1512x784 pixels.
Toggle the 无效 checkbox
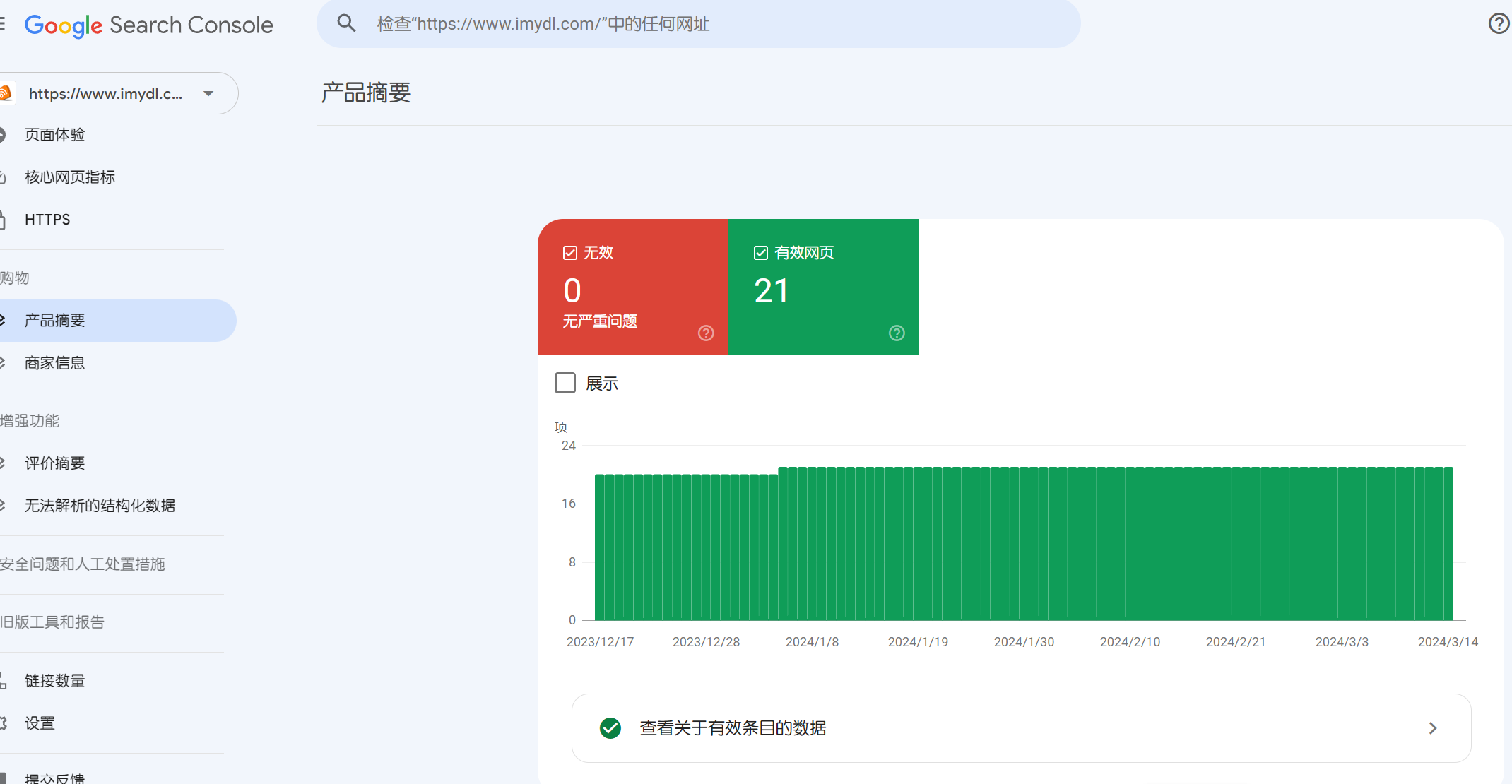click(570, 253)
